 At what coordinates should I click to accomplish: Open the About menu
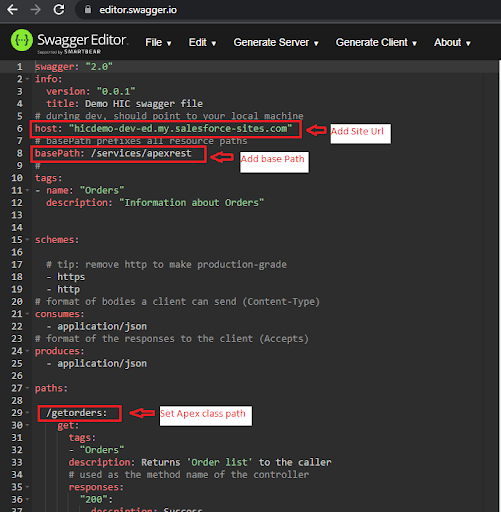click(x=452, y=43)
